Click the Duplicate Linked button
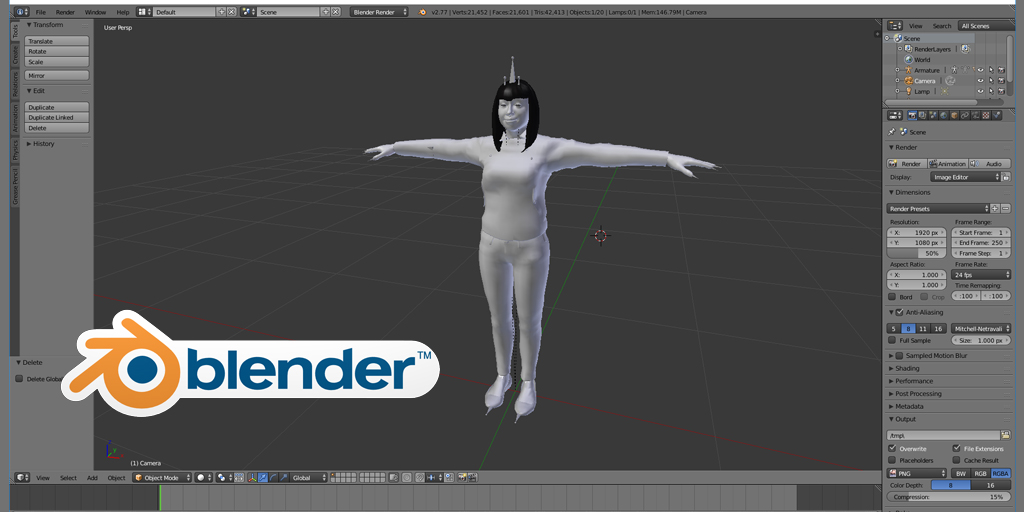The width and height of the screenshot is (1024, 512). (57, 118)
